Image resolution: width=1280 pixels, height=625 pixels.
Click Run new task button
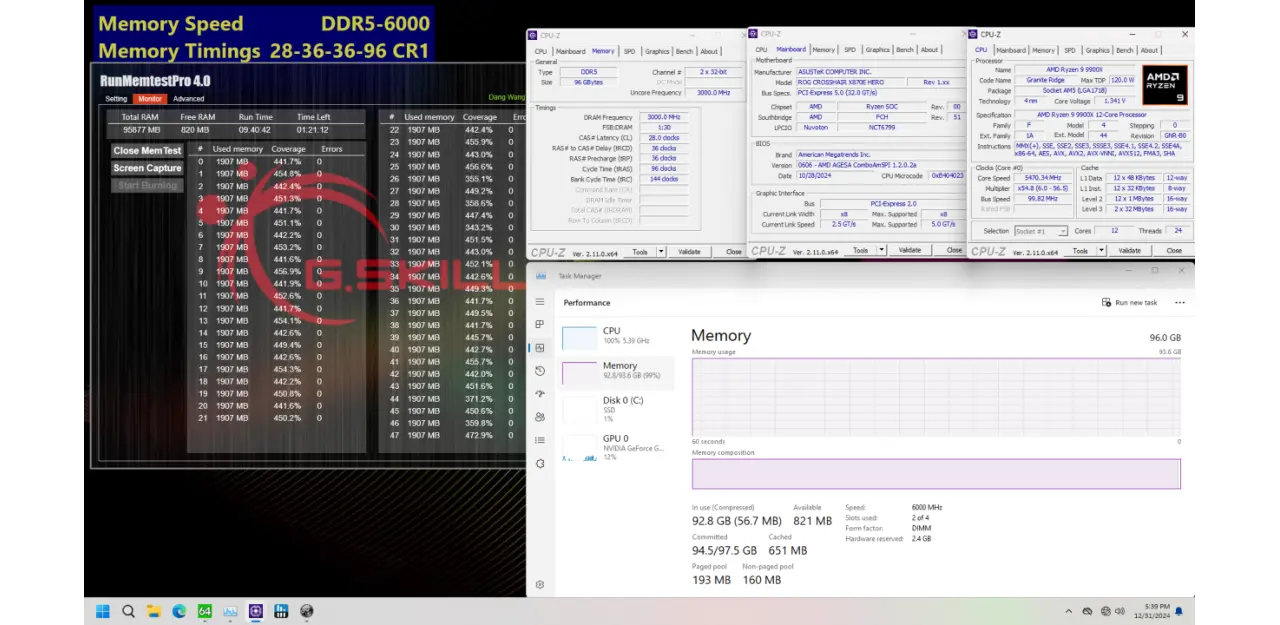pyautogui.click(x=1130, y=302)
